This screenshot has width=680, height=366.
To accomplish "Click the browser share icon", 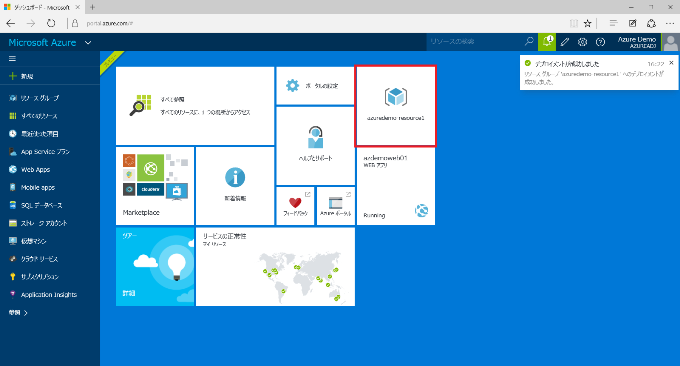I will 651,23.
